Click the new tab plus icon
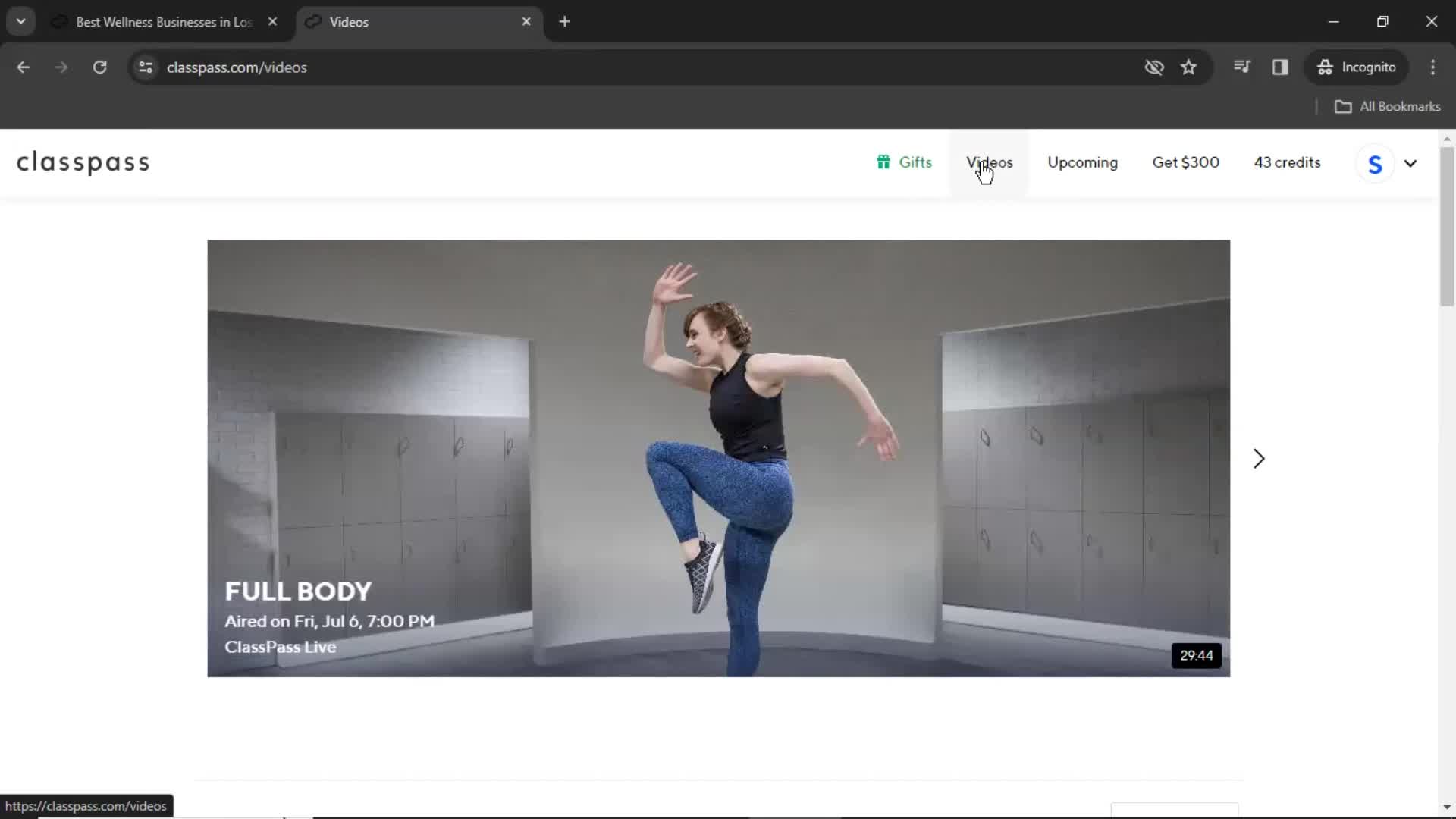The width and height of the screenshot is (1456, 819). pyautogui.click(x=565, y=21)
